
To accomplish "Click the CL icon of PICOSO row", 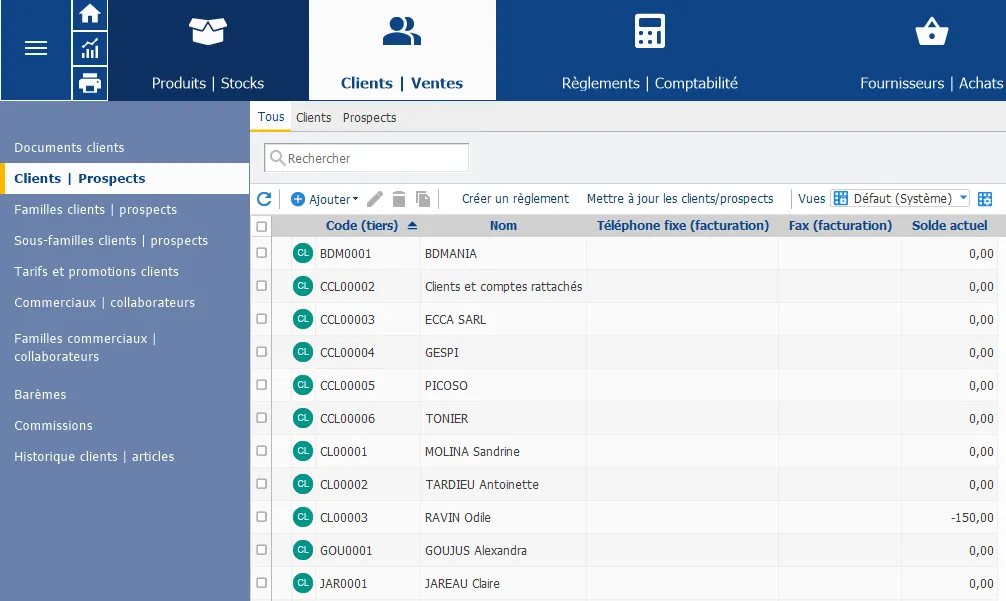I will coord(303,385).
